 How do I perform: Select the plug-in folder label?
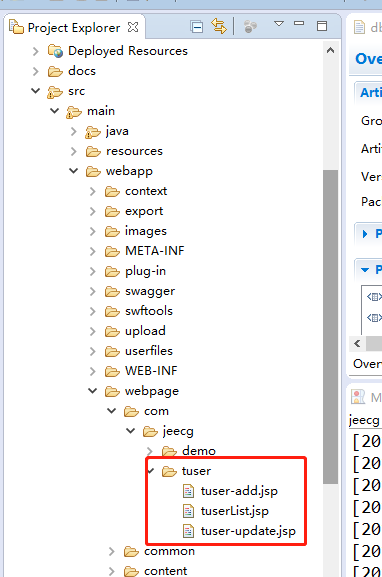click(145, 271)
